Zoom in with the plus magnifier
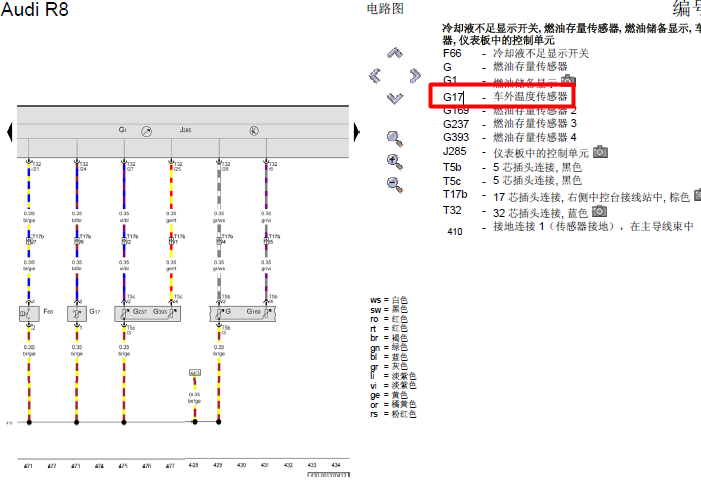Image resolution: width=701 pixels, height=501 pixels. pyautogui.click(x=395, y=162)
